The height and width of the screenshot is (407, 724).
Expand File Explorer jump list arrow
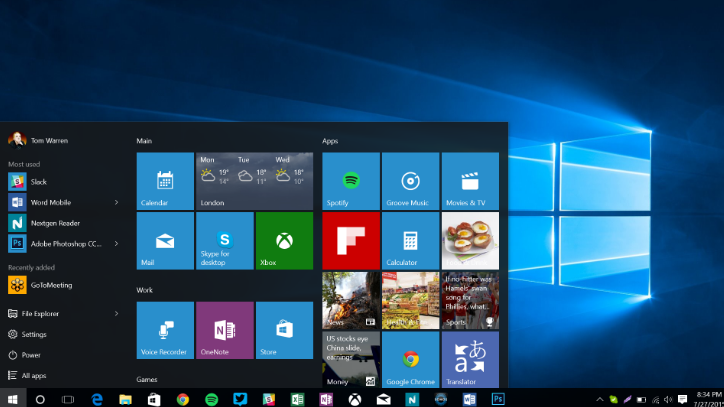click(x=116, y=314)
